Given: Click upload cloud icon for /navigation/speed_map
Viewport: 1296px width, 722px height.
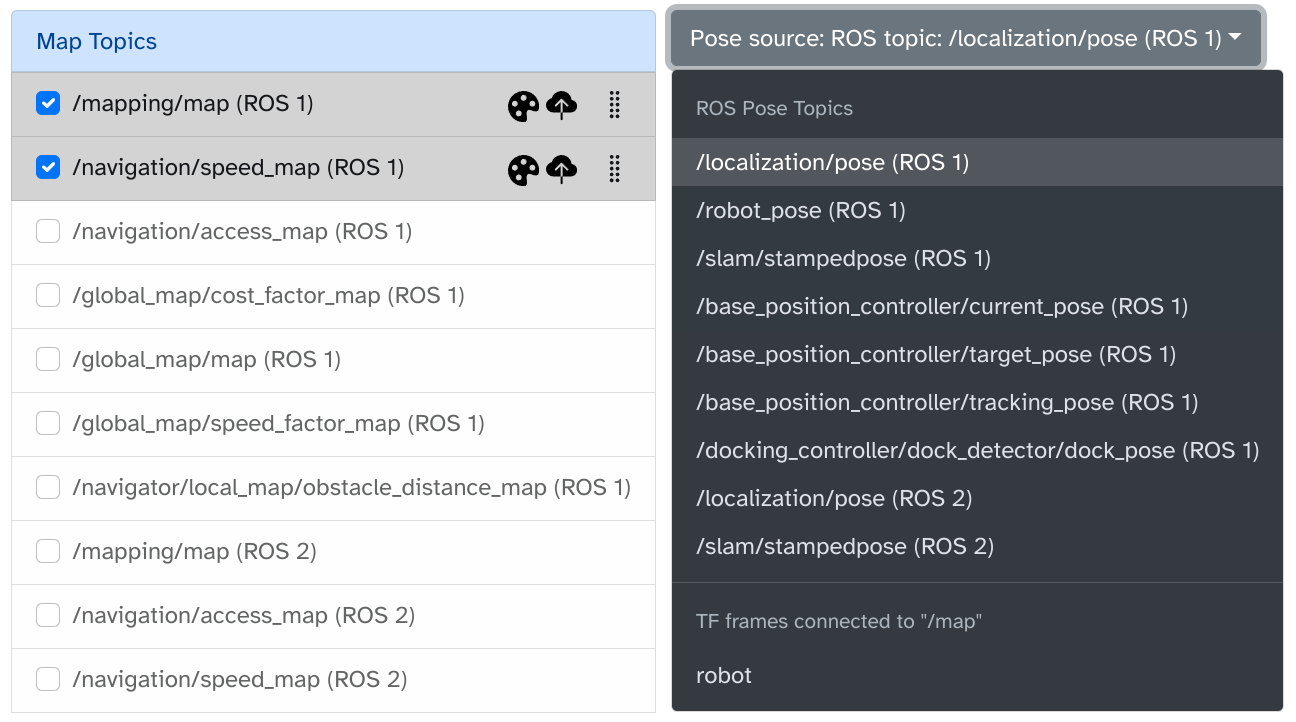Looking at the screenshot, I should (562, 170).
